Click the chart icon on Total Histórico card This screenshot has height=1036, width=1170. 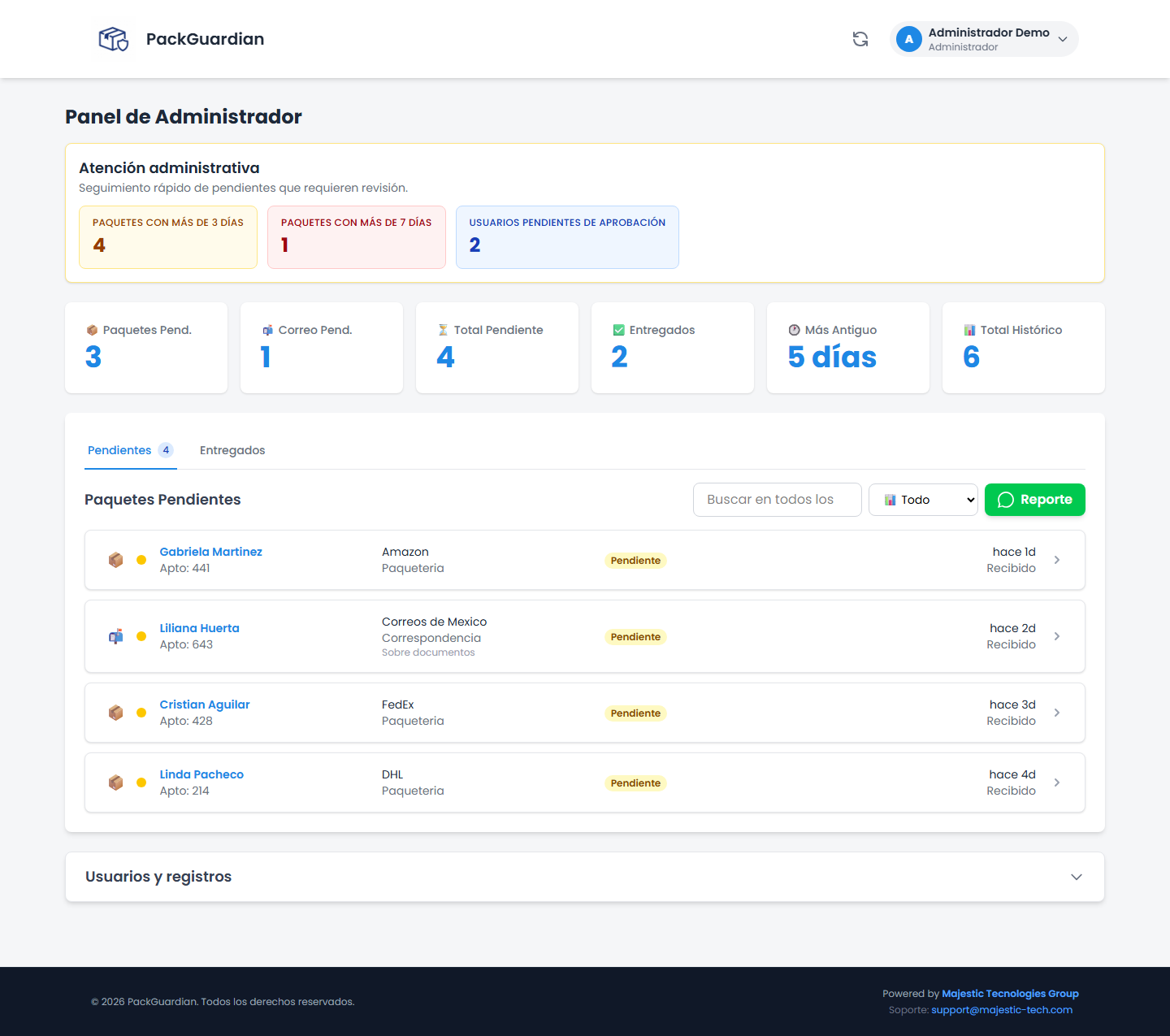(969, 330)
